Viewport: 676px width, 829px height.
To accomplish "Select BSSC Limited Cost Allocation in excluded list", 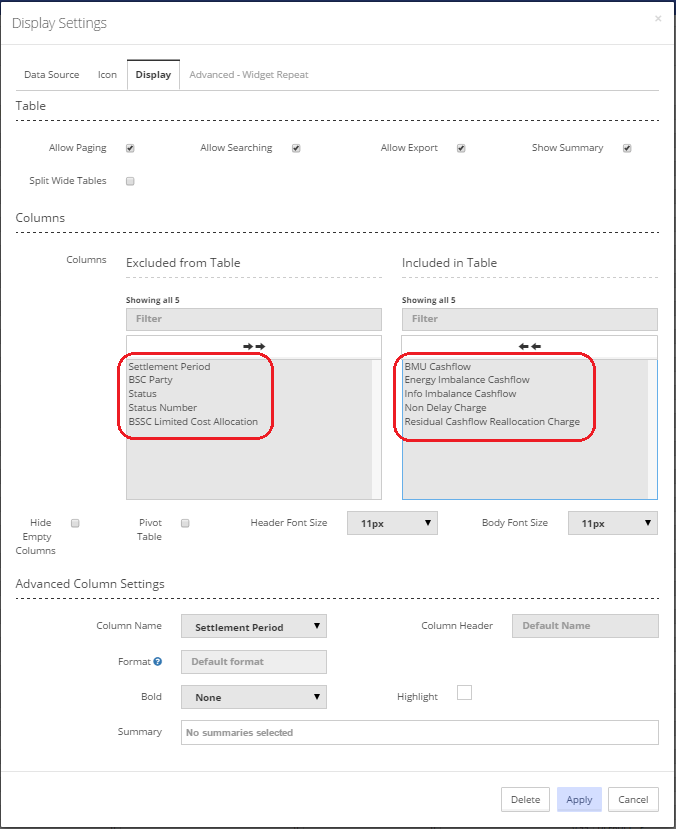I will [193, 422].
